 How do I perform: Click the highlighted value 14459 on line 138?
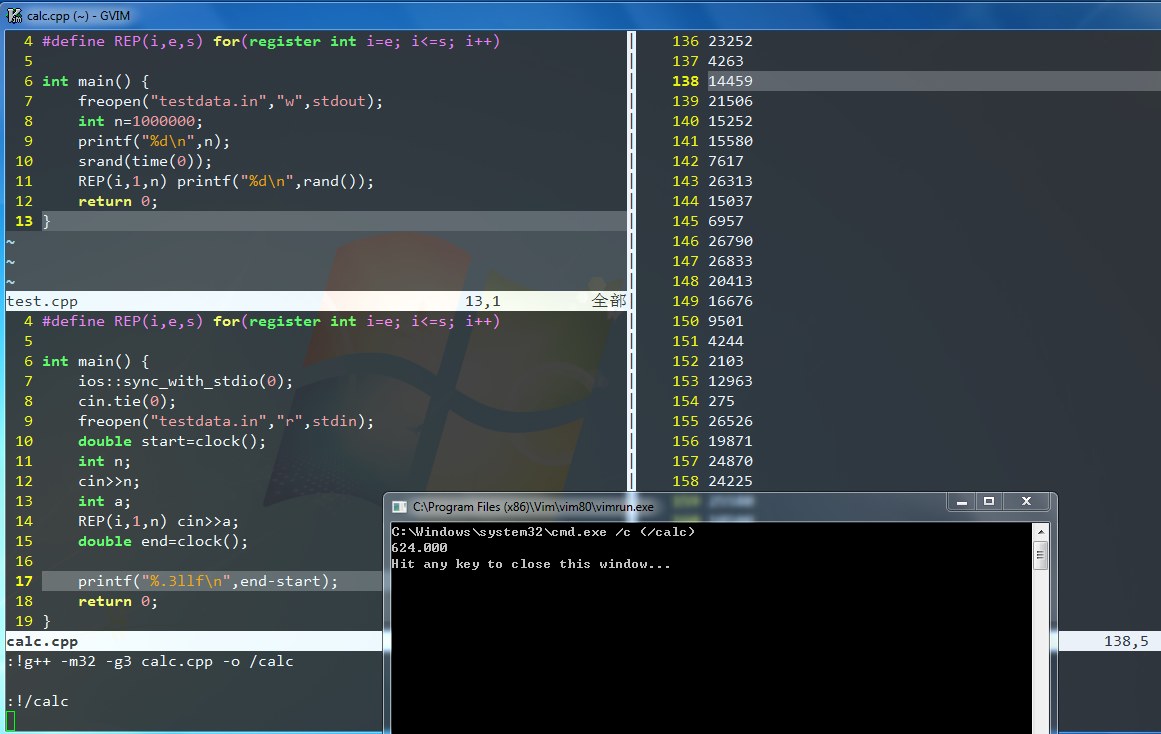(x=730, y=81)
